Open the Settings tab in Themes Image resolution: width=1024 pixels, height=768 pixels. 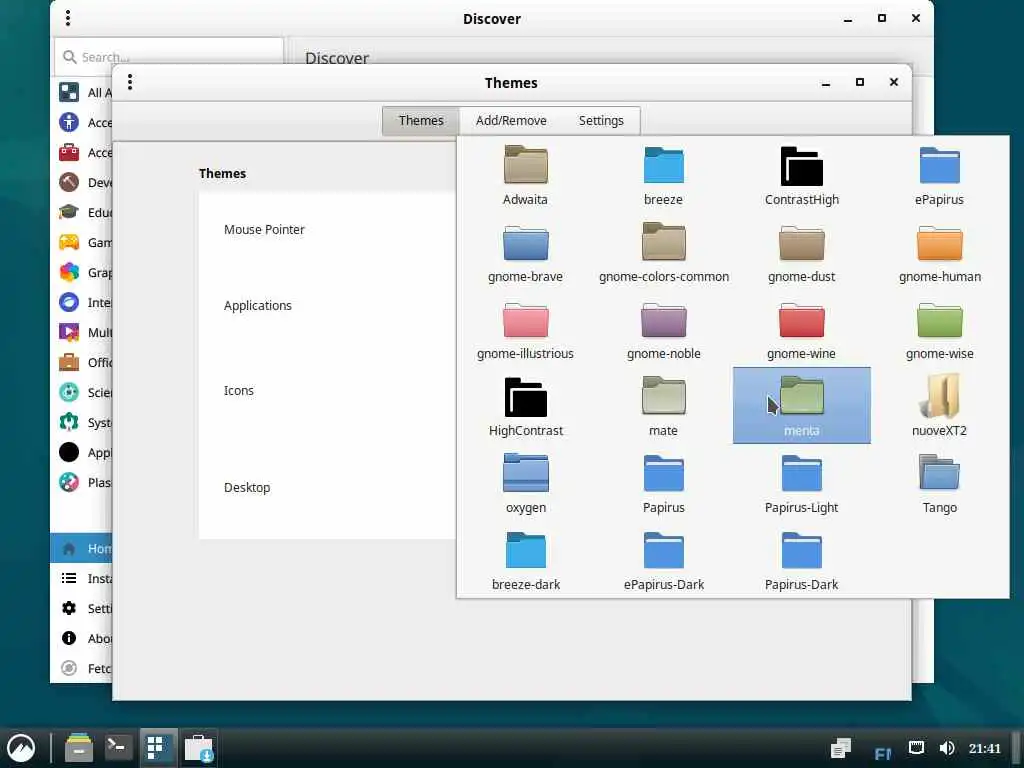601,121
